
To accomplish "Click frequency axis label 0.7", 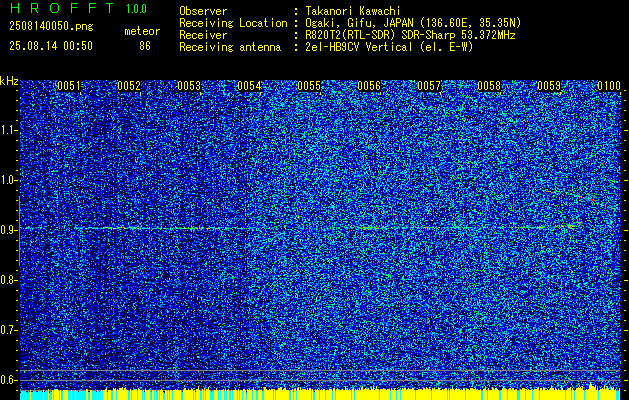I will [8, 330].
